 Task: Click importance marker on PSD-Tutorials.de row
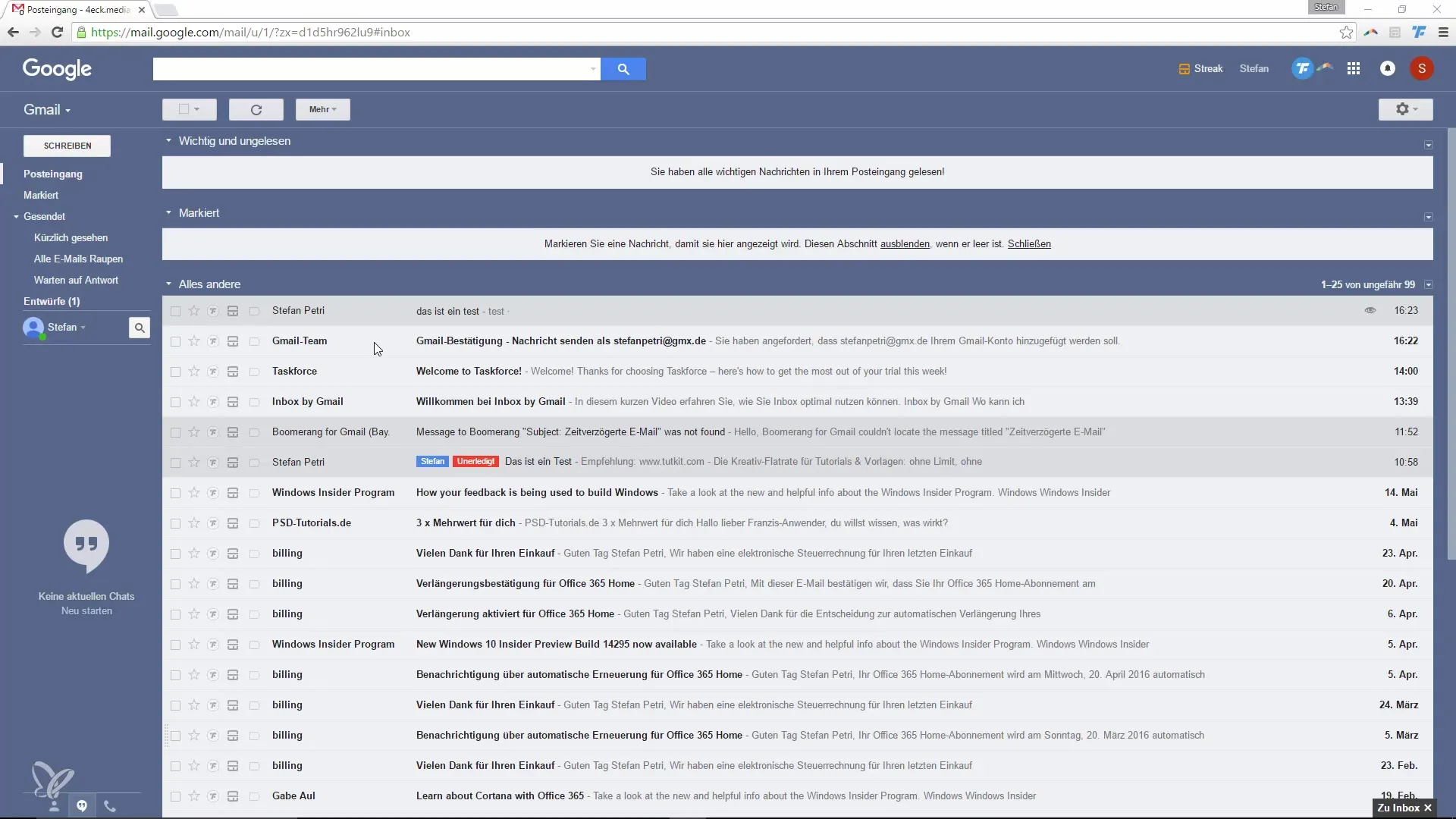tap(255, 523)
